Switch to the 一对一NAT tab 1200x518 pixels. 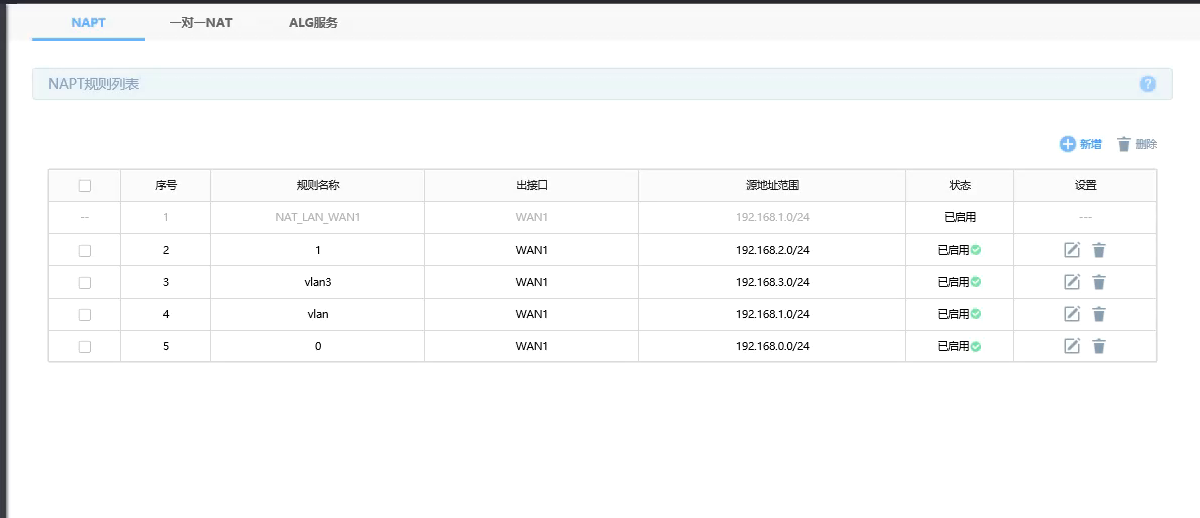coord(201,22)
